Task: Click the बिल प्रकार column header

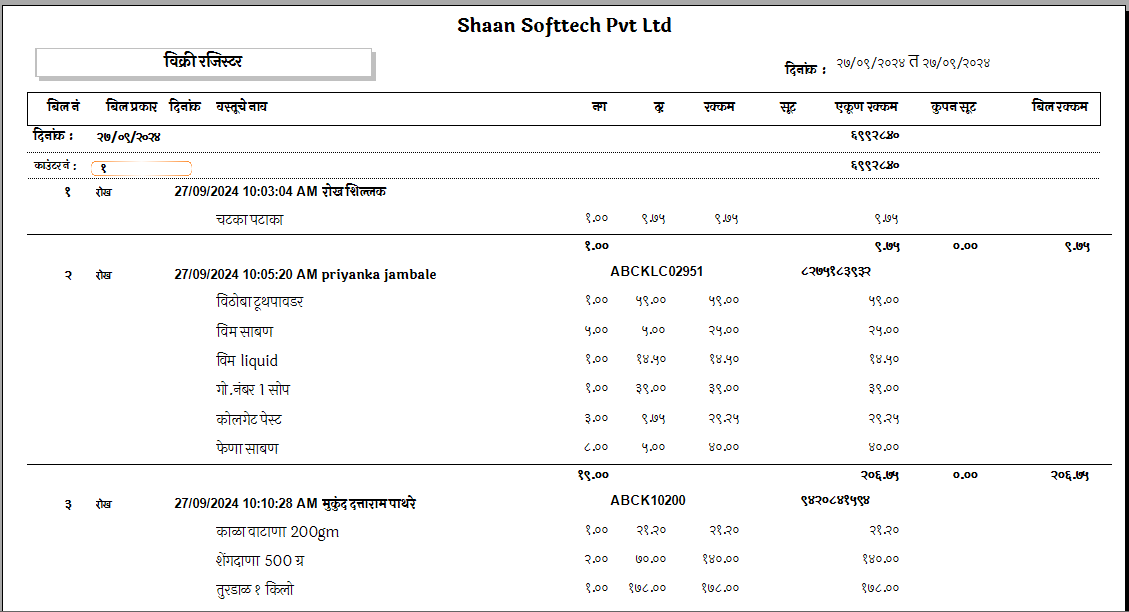Action: [131, 106]
